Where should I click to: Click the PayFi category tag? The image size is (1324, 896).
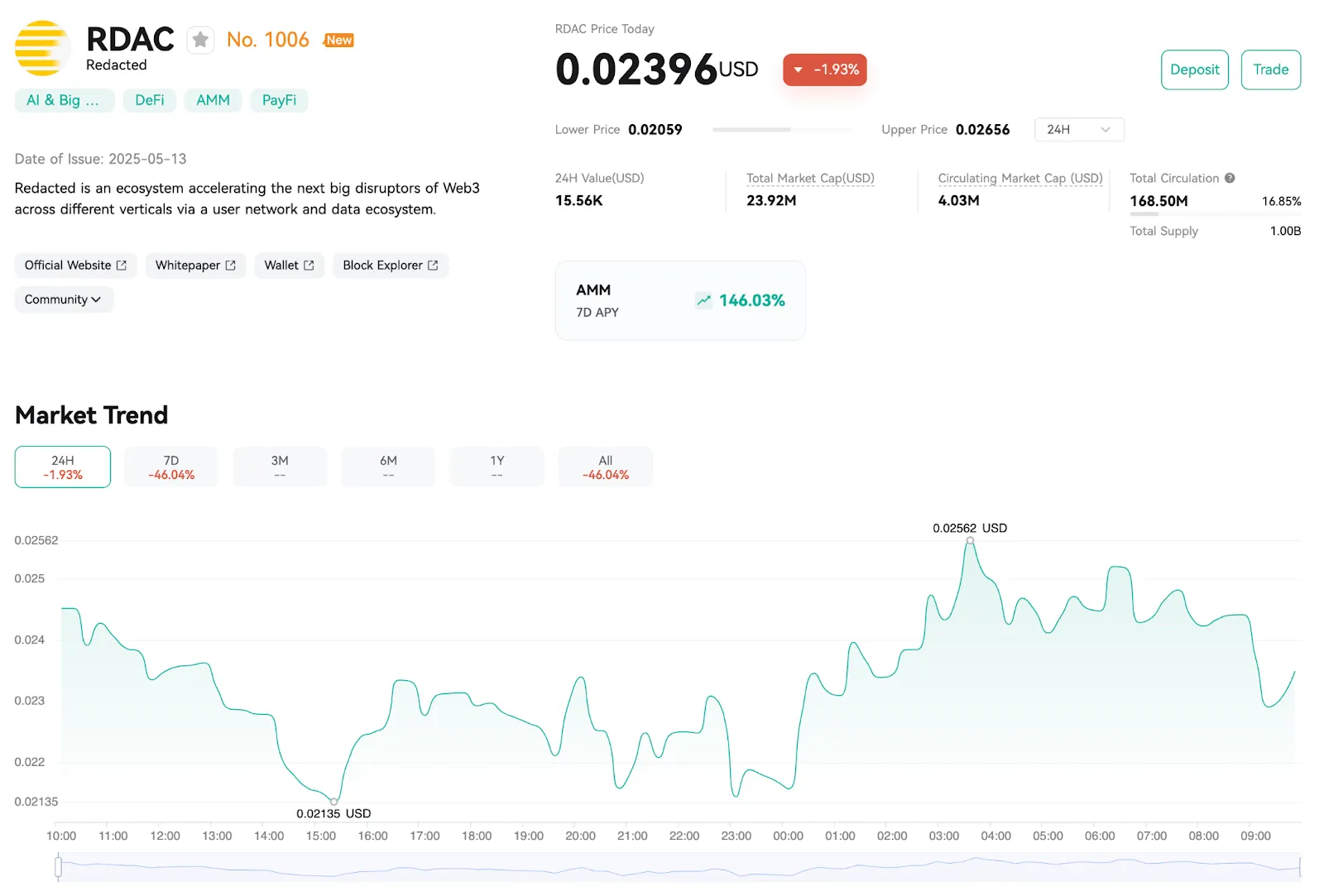pos(279,100)
